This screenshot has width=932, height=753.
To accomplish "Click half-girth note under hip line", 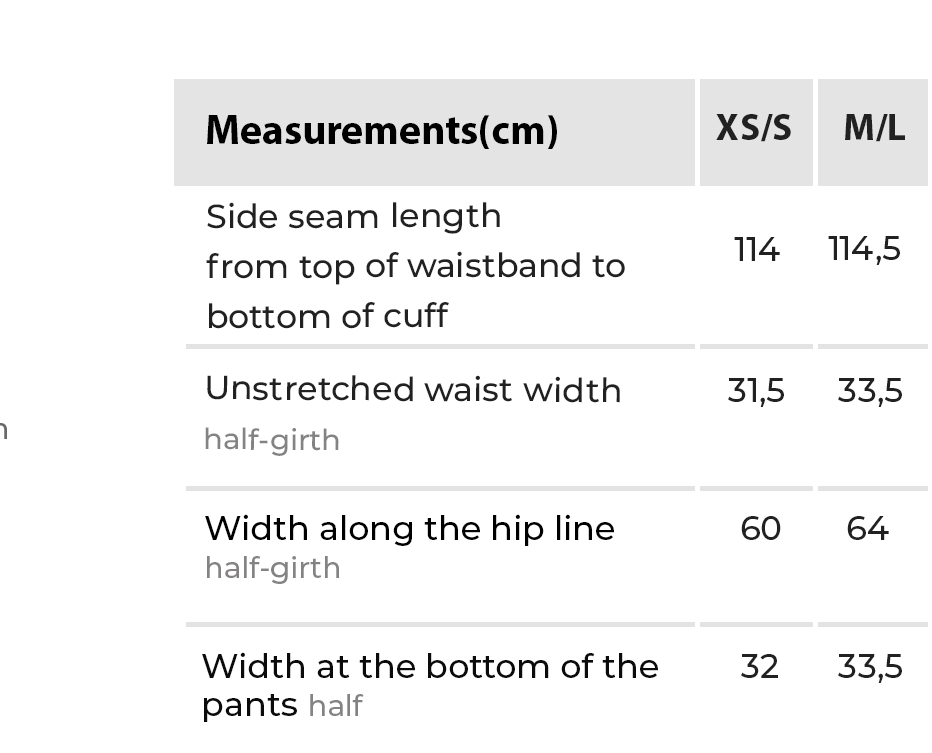I will tap(272, 568).
